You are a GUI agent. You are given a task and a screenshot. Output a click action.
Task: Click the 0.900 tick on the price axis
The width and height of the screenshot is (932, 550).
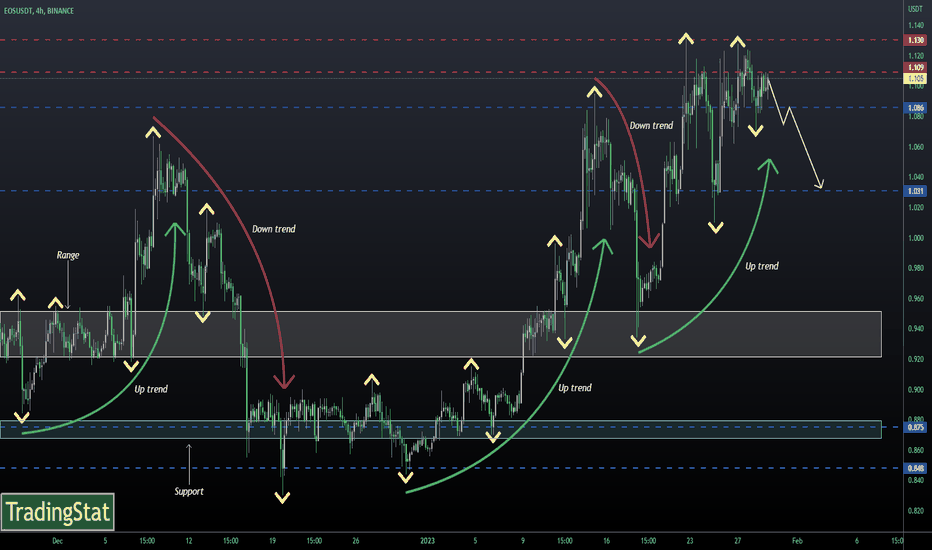pyautogui.click(x=916, y=389)
